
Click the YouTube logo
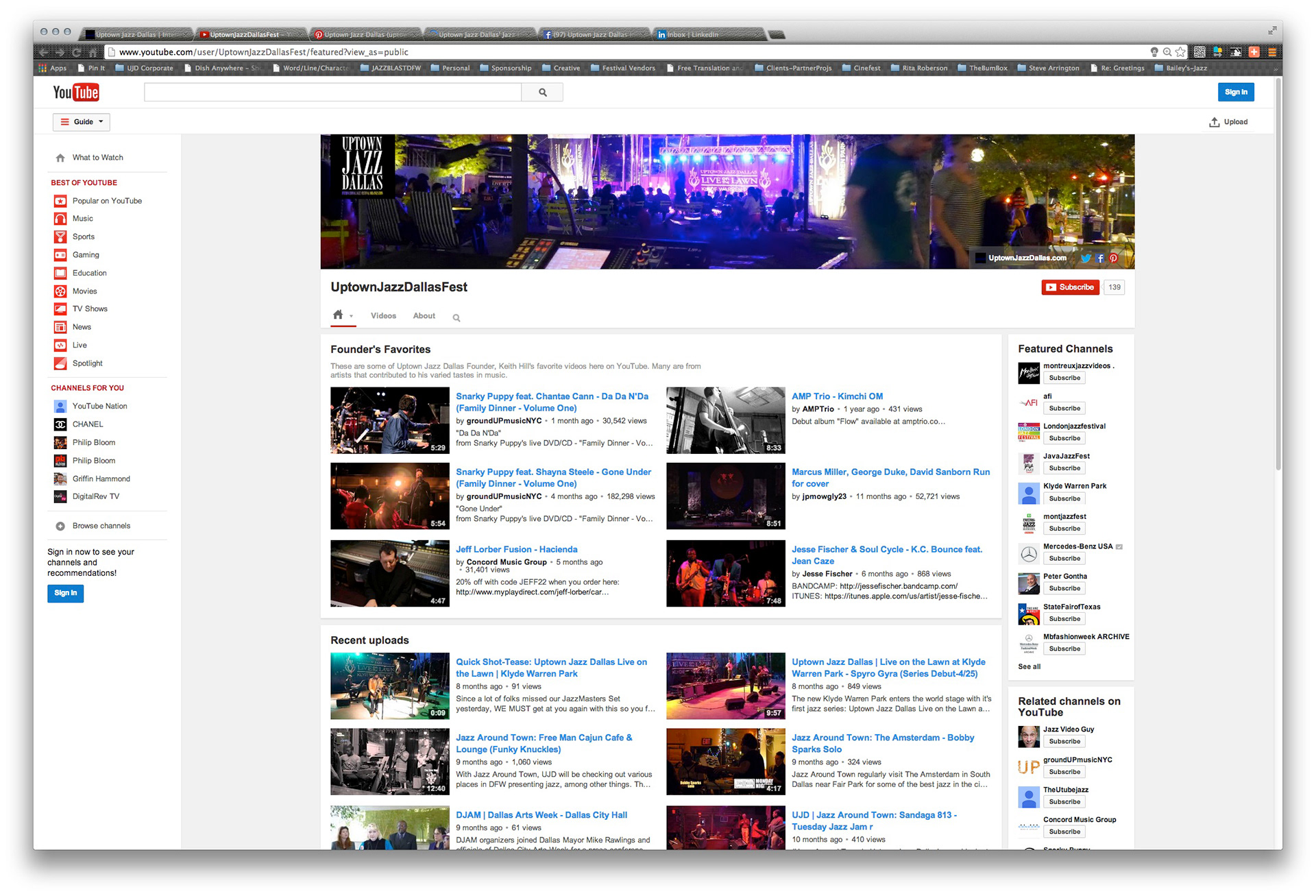tap(76, 92)
